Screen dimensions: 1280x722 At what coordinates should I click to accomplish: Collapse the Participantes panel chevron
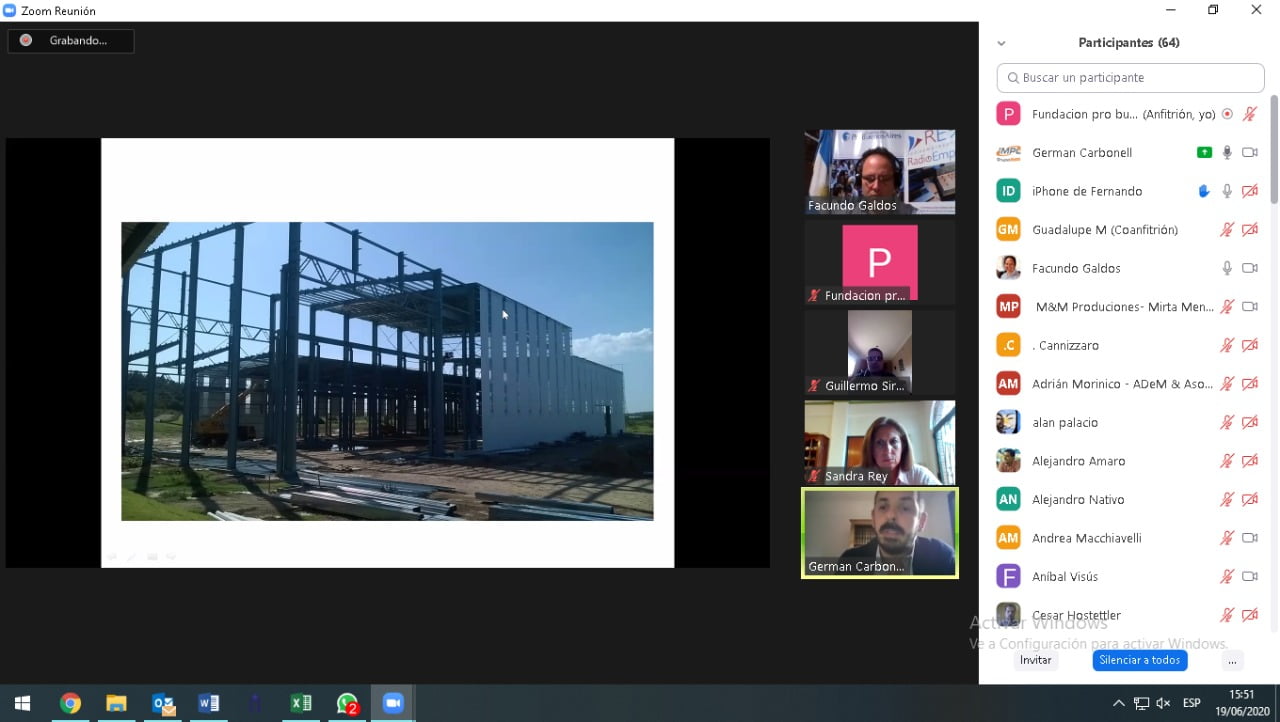click(1001, 43)
